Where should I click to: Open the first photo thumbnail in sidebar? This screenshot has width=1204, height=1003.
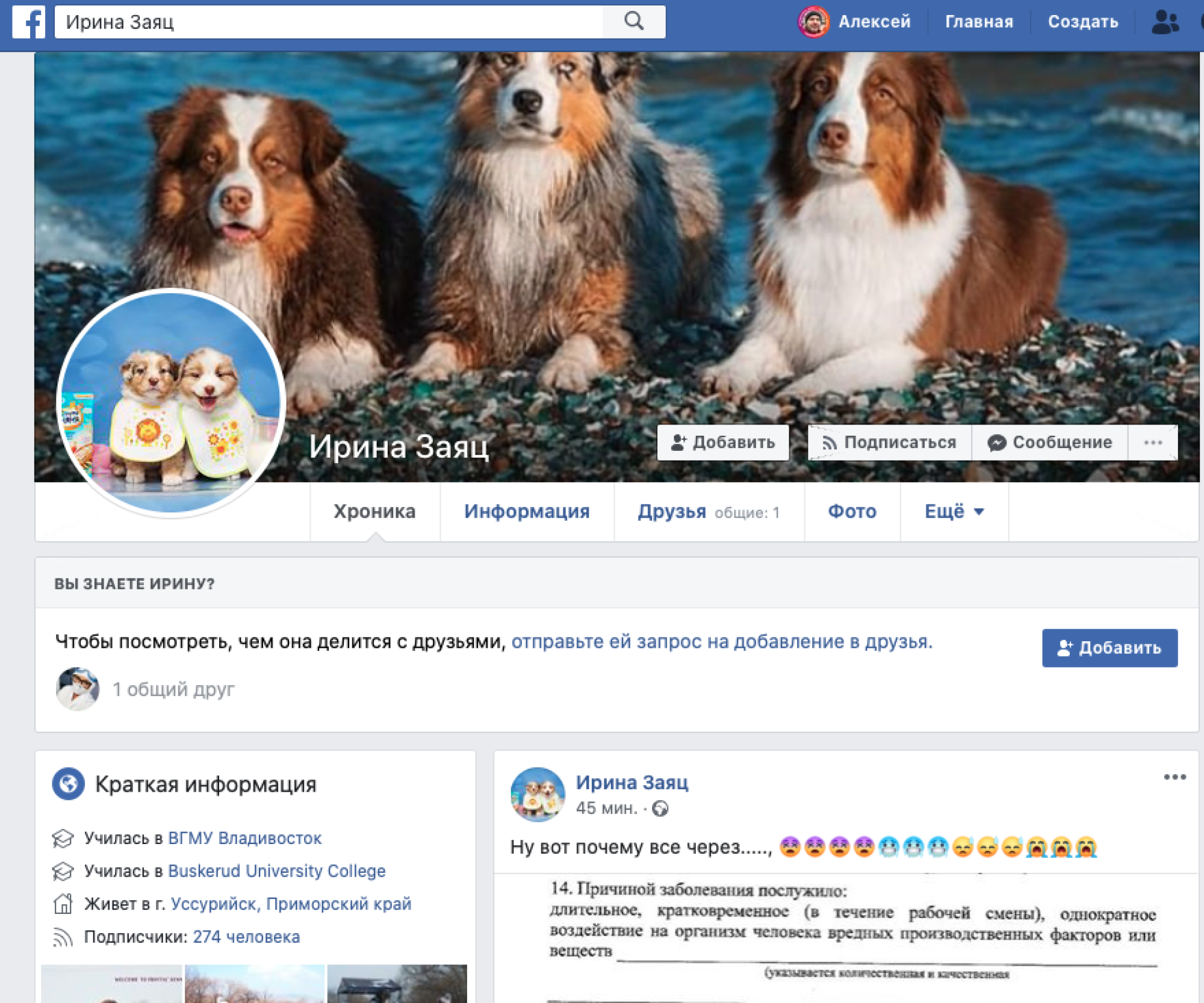(x=111, y=984)
